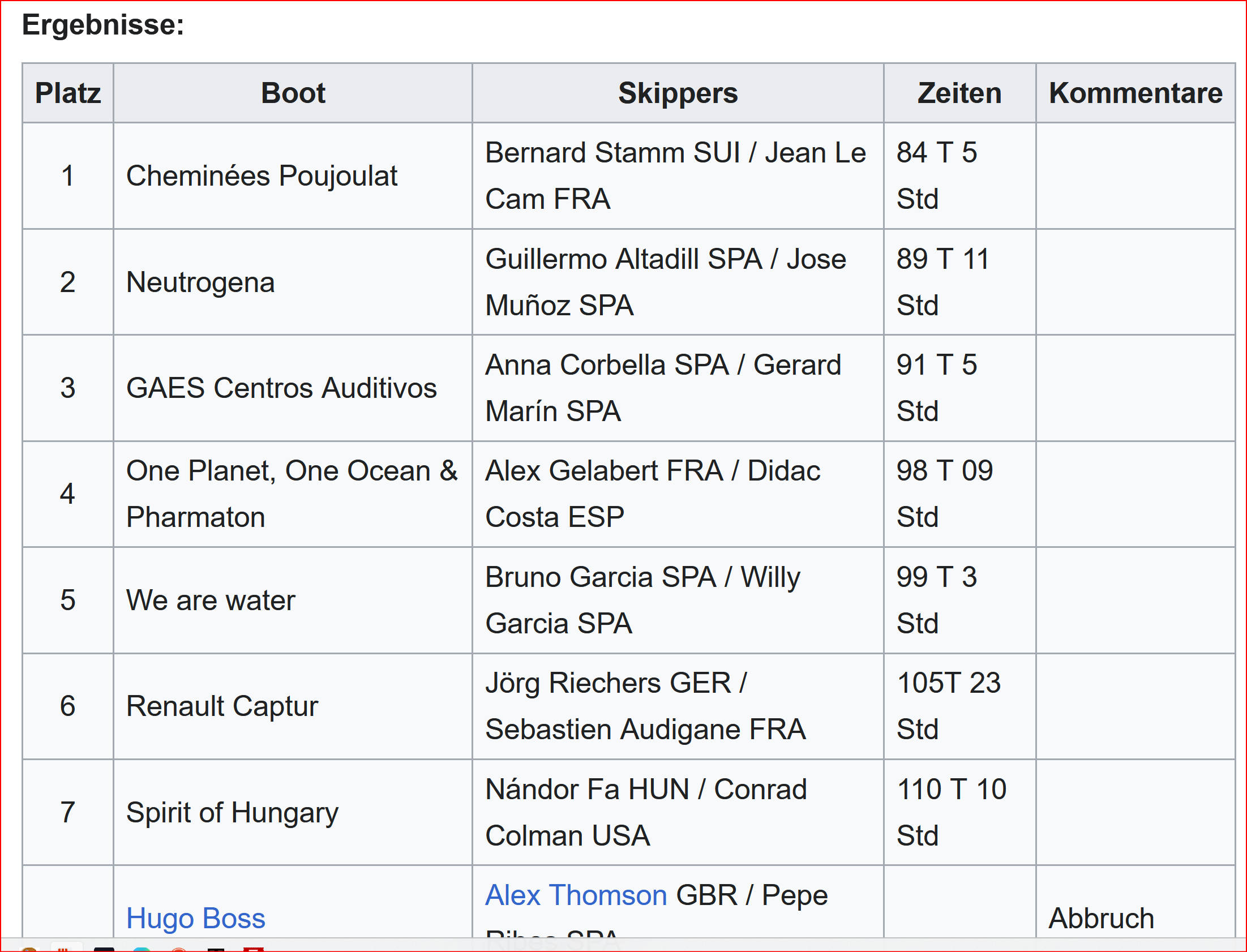Click the Ergebnisse heading

coord(103,25)
